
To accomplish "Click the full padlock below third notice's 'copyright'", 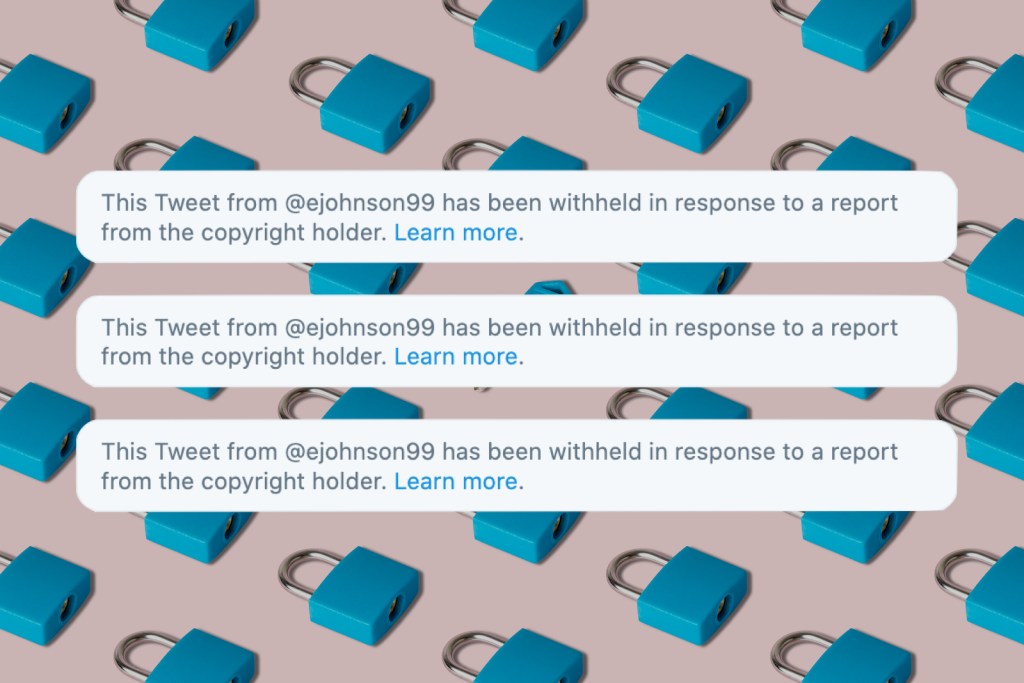I will pos(351,596).
